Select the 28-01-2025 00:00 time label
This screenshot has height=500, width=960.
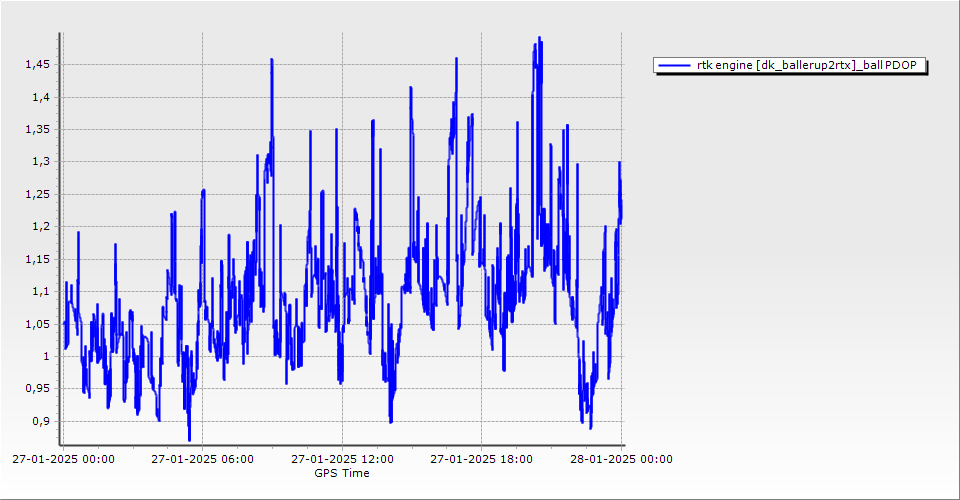tap(621, 459)
